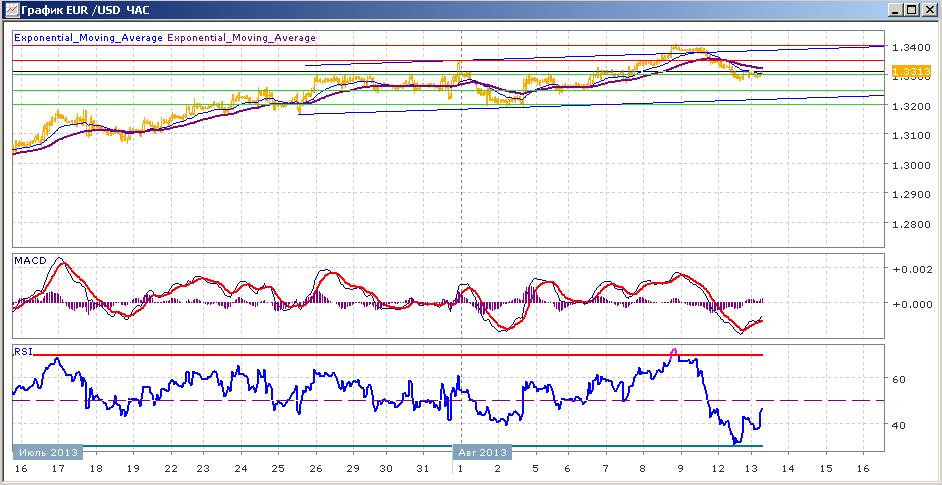Click date label 1 on time axis
942x485 pixels.
pyautogui.click(x=460, y=468)
